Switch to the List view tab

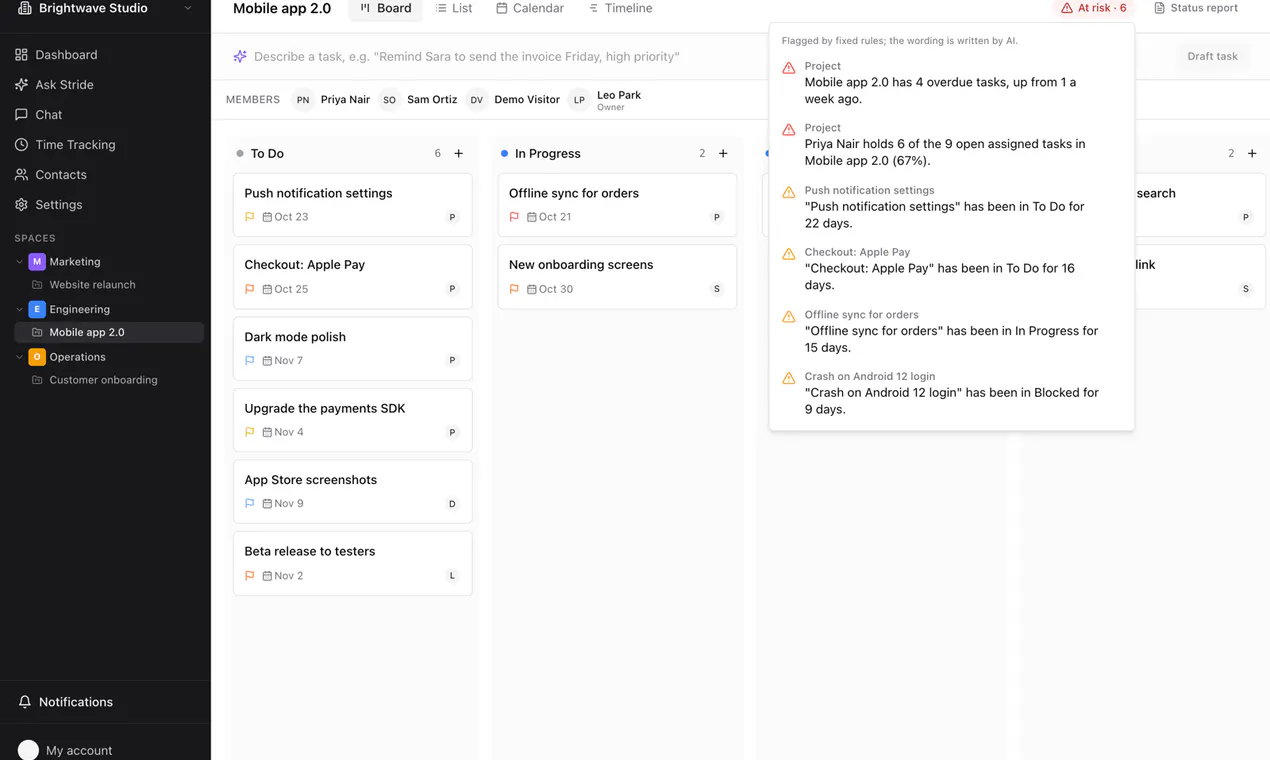[454, 9]
